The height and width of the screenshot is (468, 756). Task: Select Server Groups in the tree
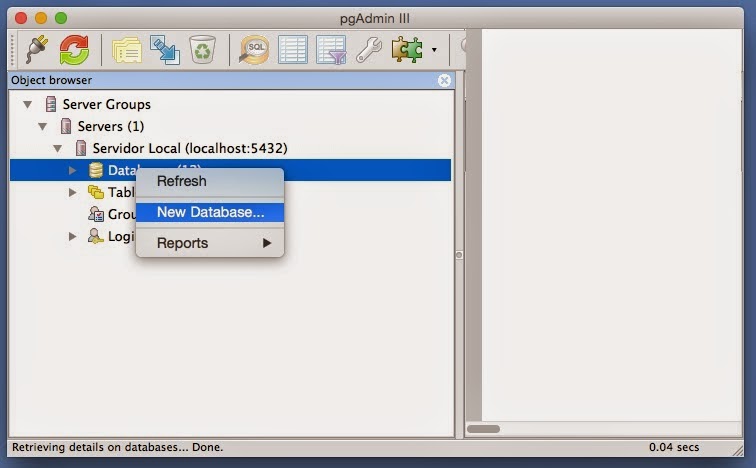click(x=107, y=104)
